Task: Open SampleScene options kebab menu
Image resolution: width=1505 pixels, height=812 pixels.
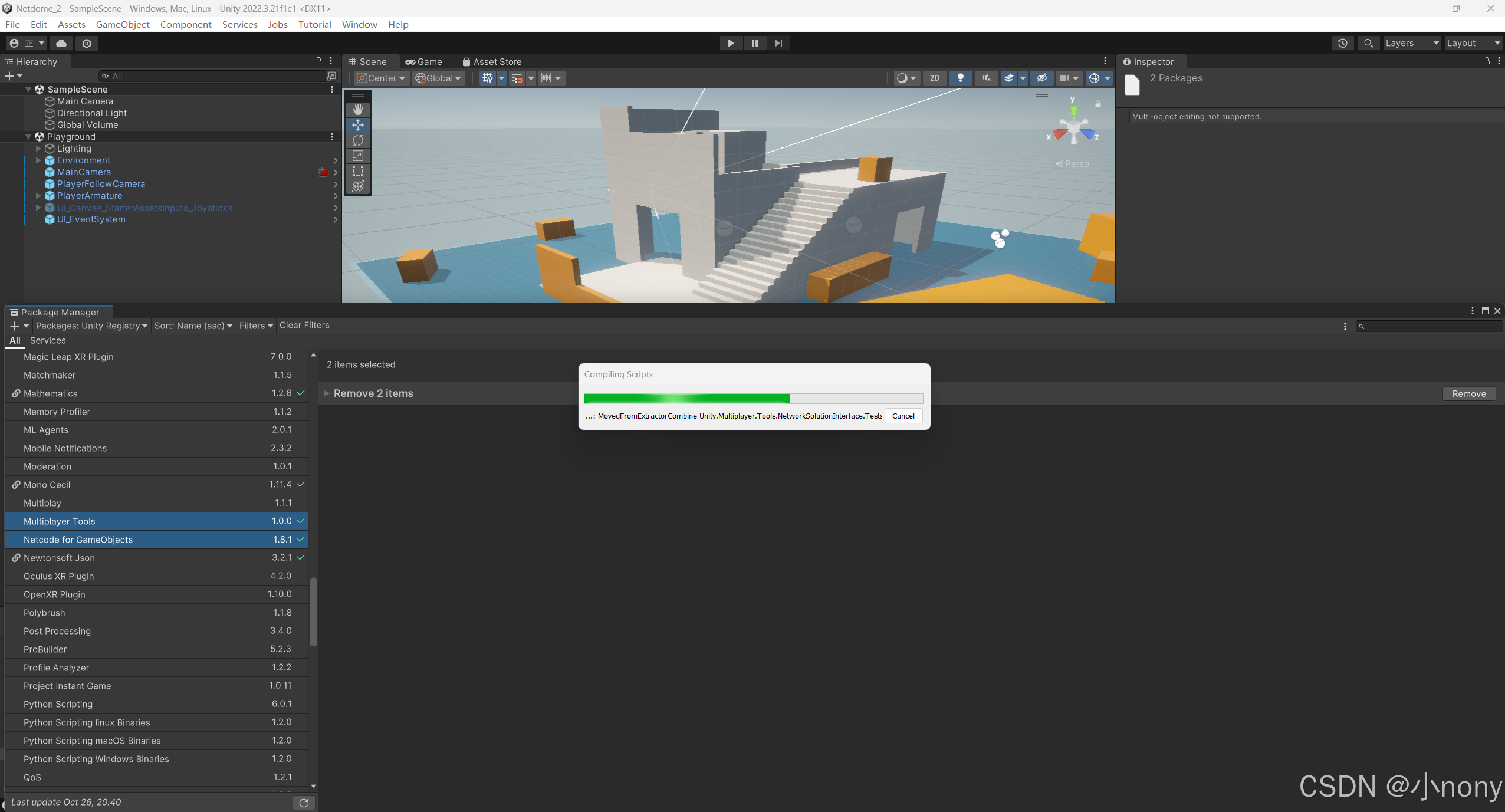Action: [332, 90]
